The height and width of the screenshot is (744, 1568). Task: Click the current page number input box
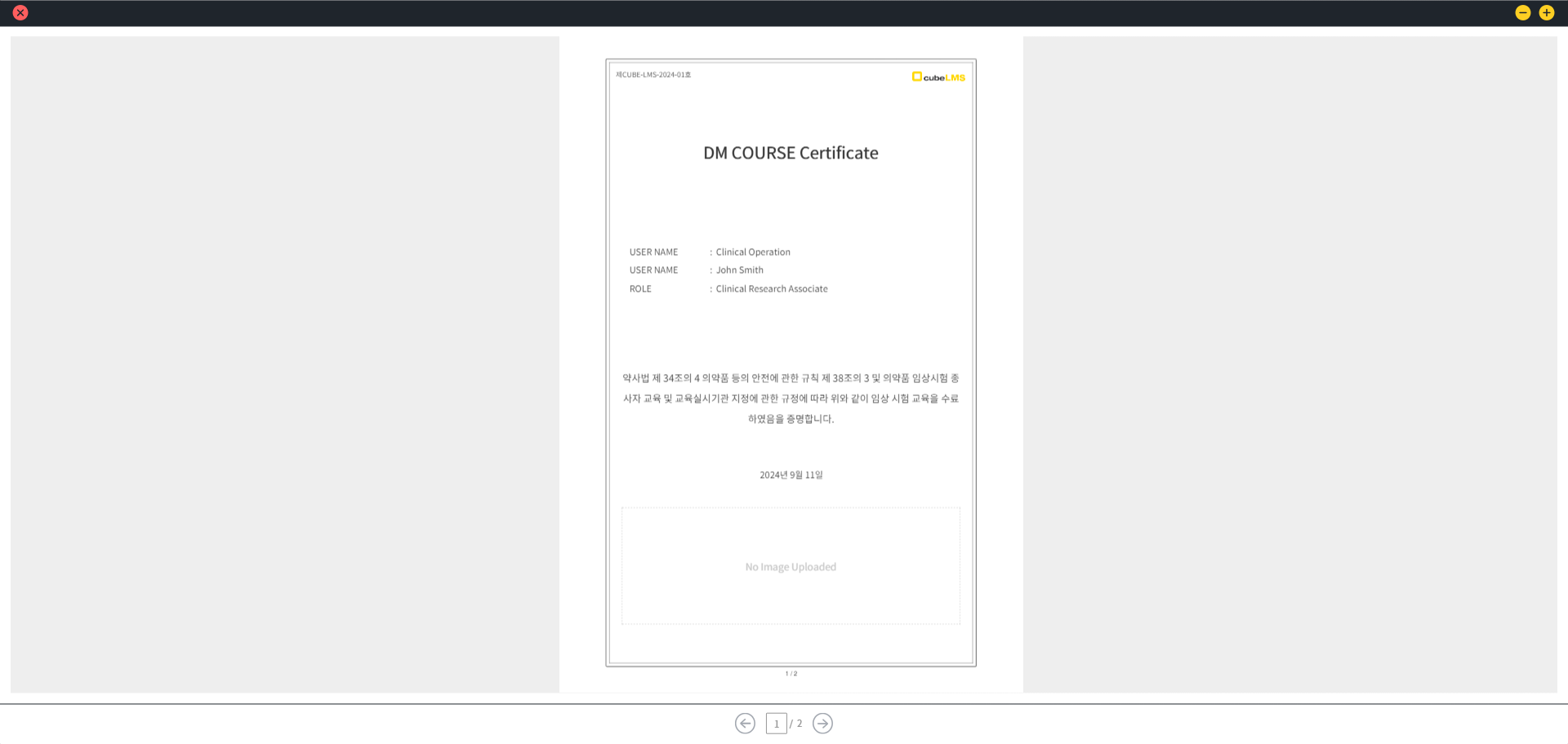776,724
